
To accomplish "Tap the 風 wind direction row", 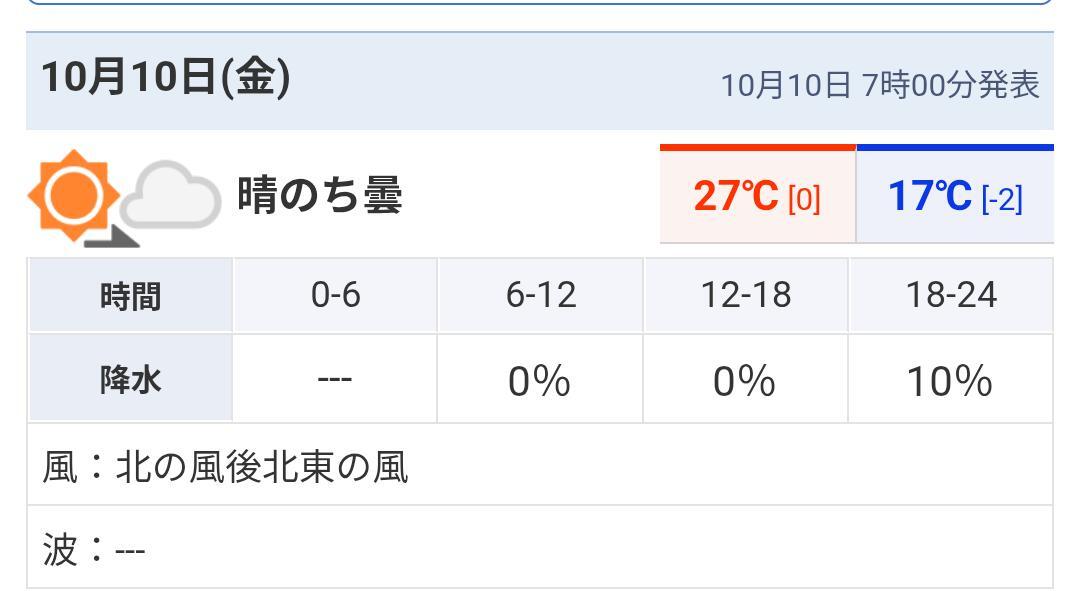I will (x=226, y=466).
